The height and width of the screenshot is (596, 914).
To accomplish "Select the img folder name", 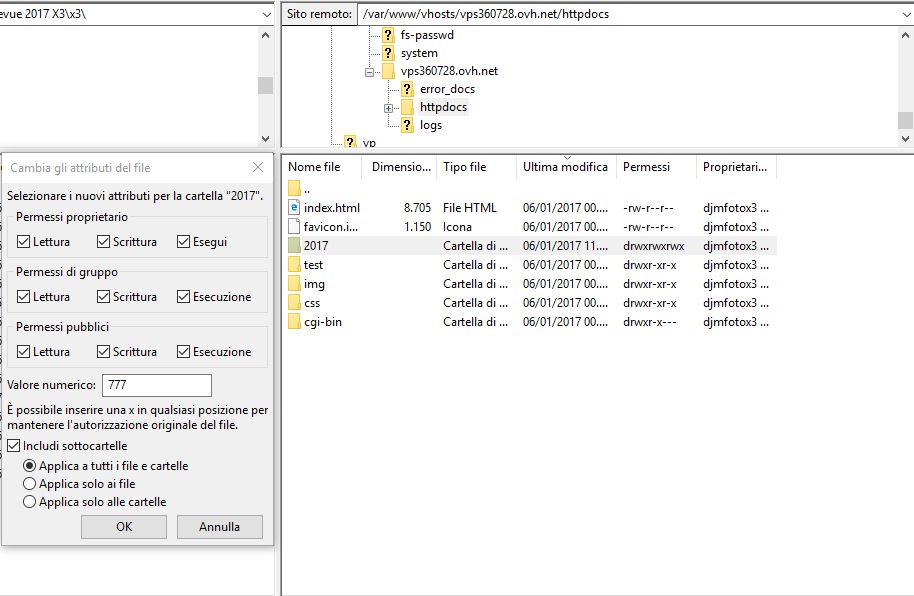I will [314, 284].
